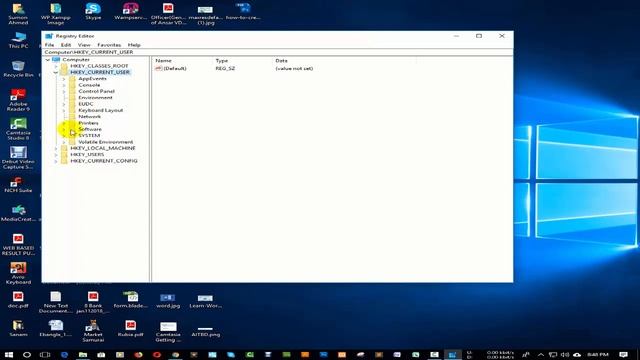The width and height of the screenshot is (640, 360).
Task: Expand the Control Panel key arrow
Action: click(64, 91)
